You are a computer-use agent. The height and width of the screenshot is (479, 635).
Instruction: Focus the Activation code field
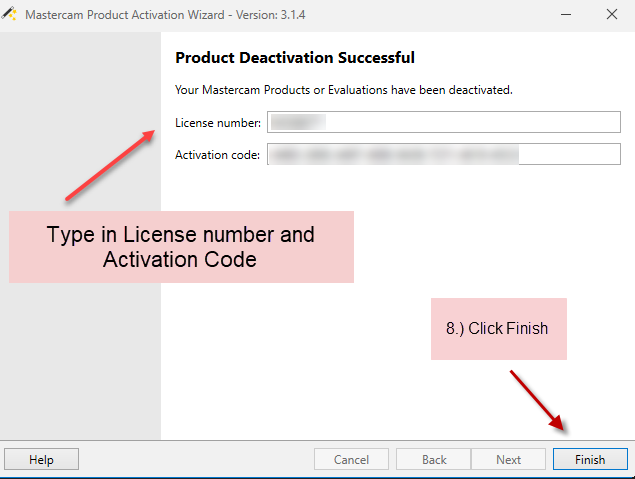click(444, 154)
